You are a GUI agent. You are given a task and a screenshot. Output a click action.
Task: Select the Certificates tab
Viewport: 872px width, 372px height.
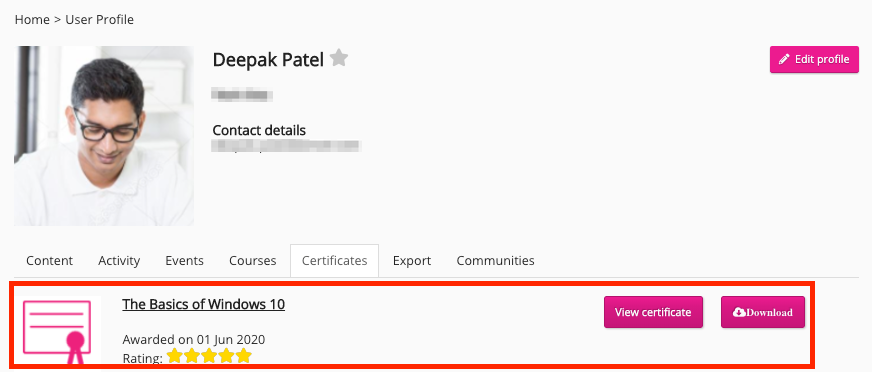pyautogui.click(x=334, y=261)
